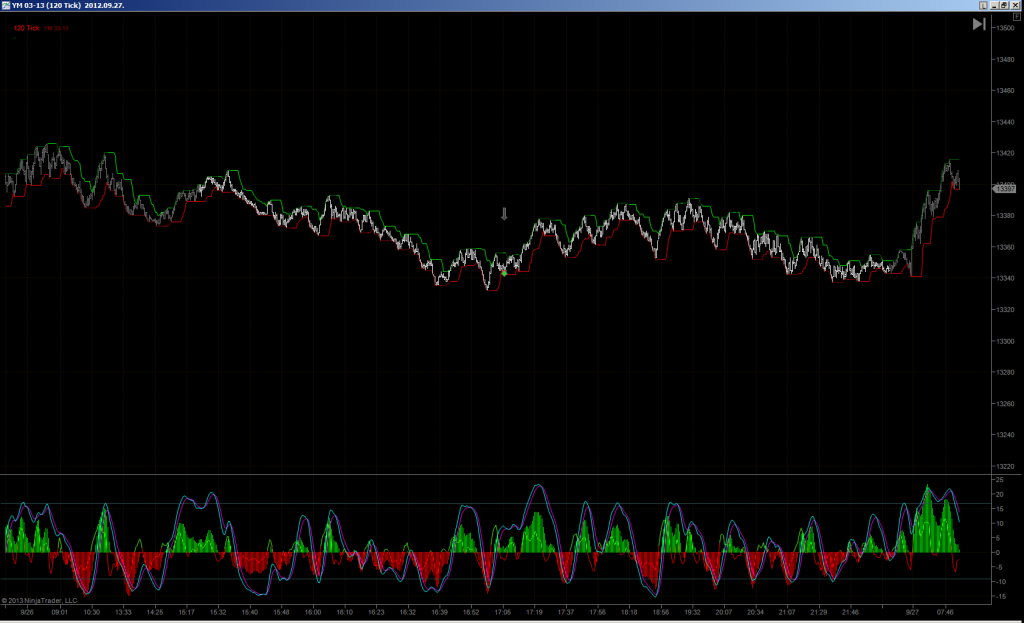Click the 10:30 time axis label
The height and width of the screenshot is (623, 1024).
point(91,613)
